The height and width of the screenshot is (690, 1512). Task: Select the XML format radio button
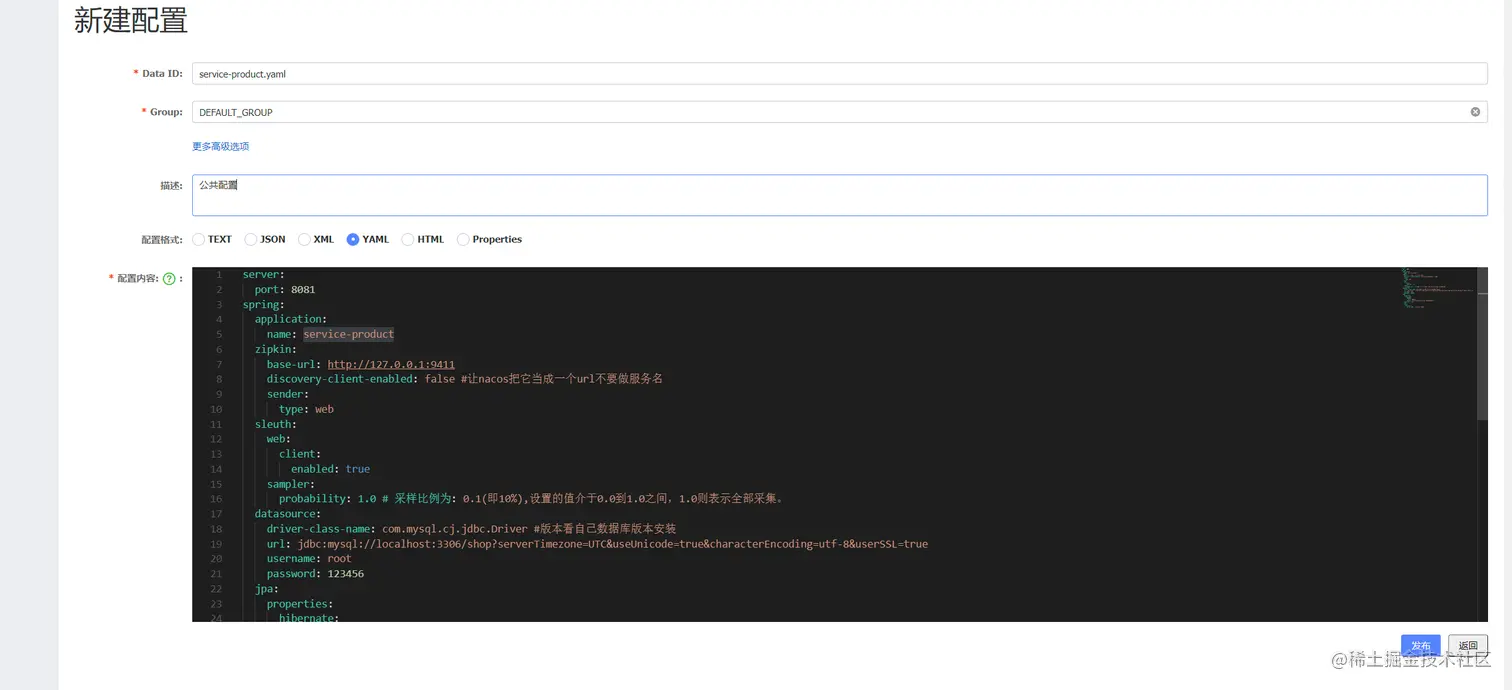304,239
